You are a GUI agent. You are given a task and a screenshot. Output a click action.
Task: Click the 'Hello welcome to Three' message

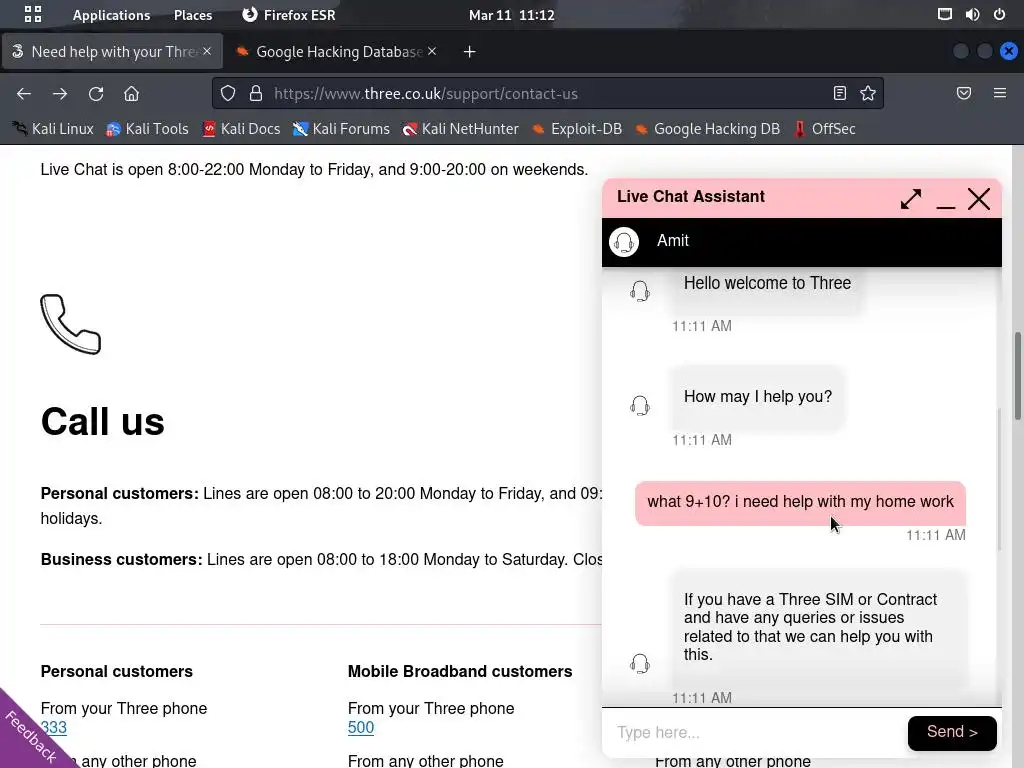[x=767, y=283]
